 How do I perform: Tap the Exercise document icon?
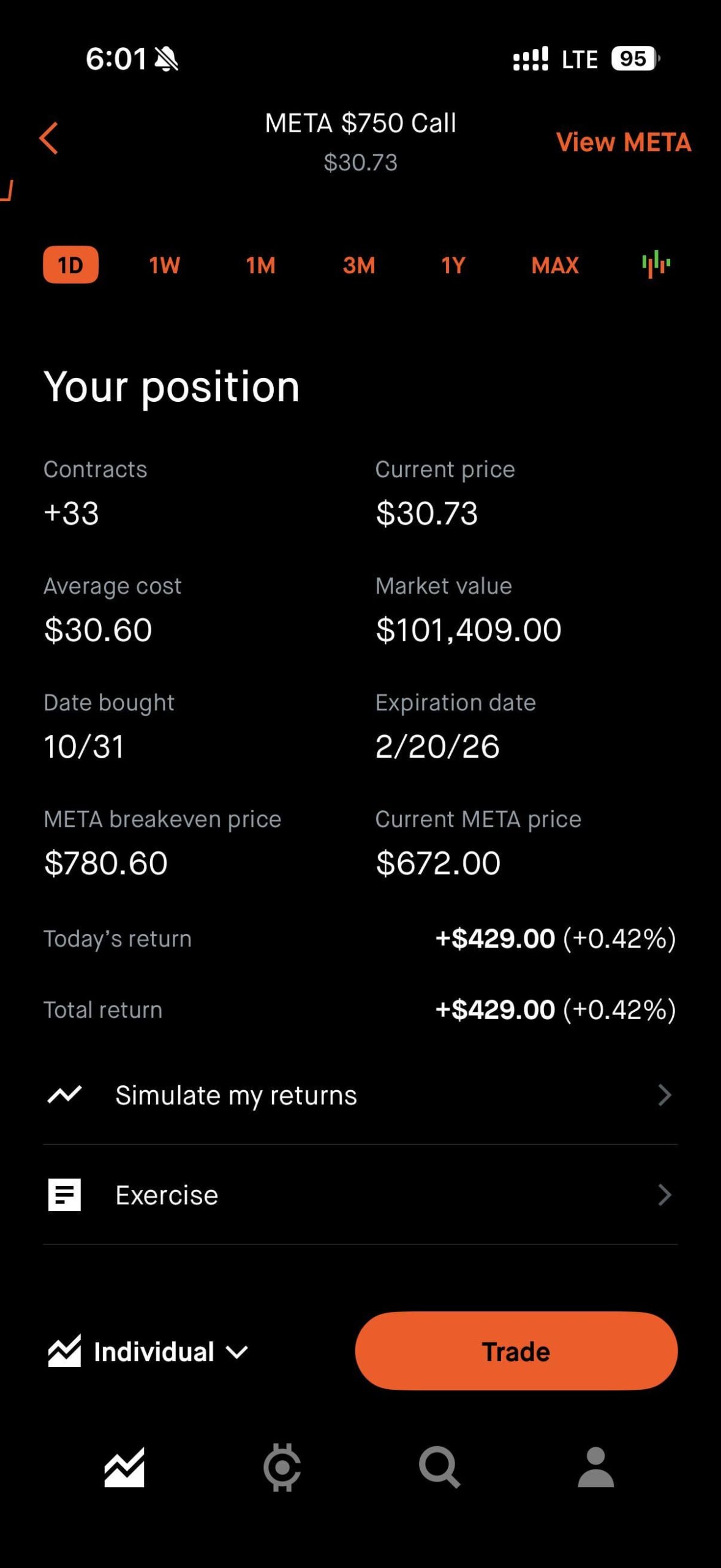point(64,1194)
